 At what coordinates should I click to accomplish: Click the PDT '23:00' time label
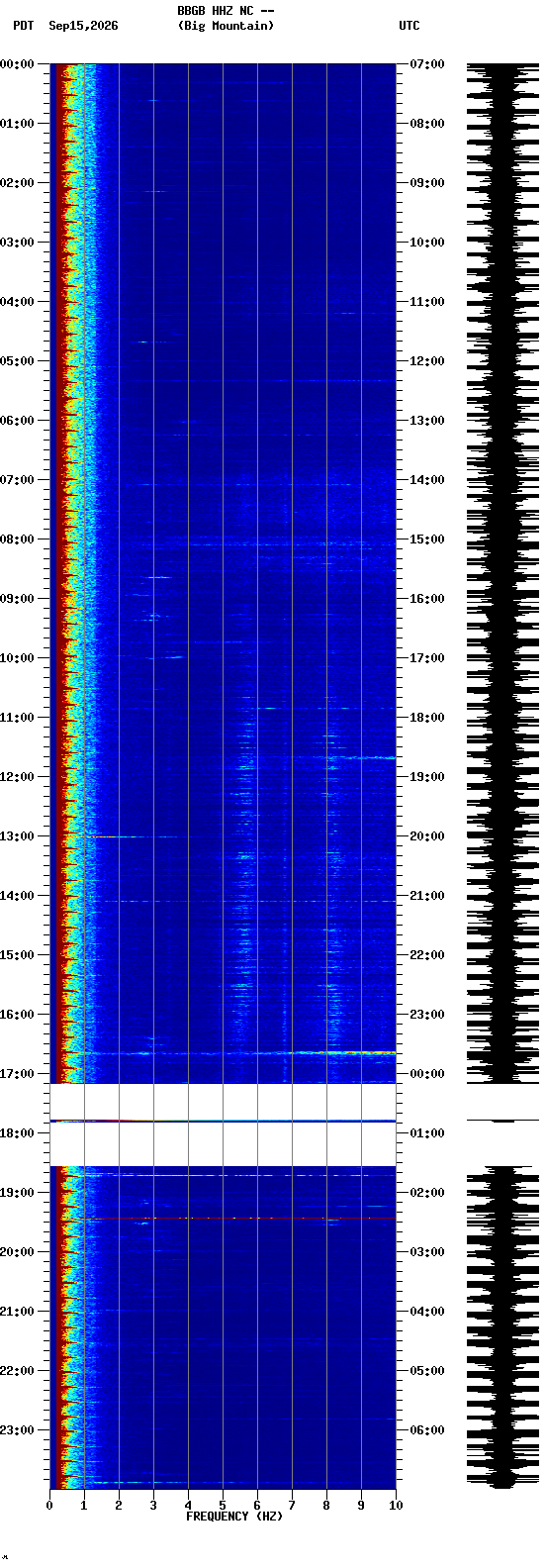click(17, 1430)
